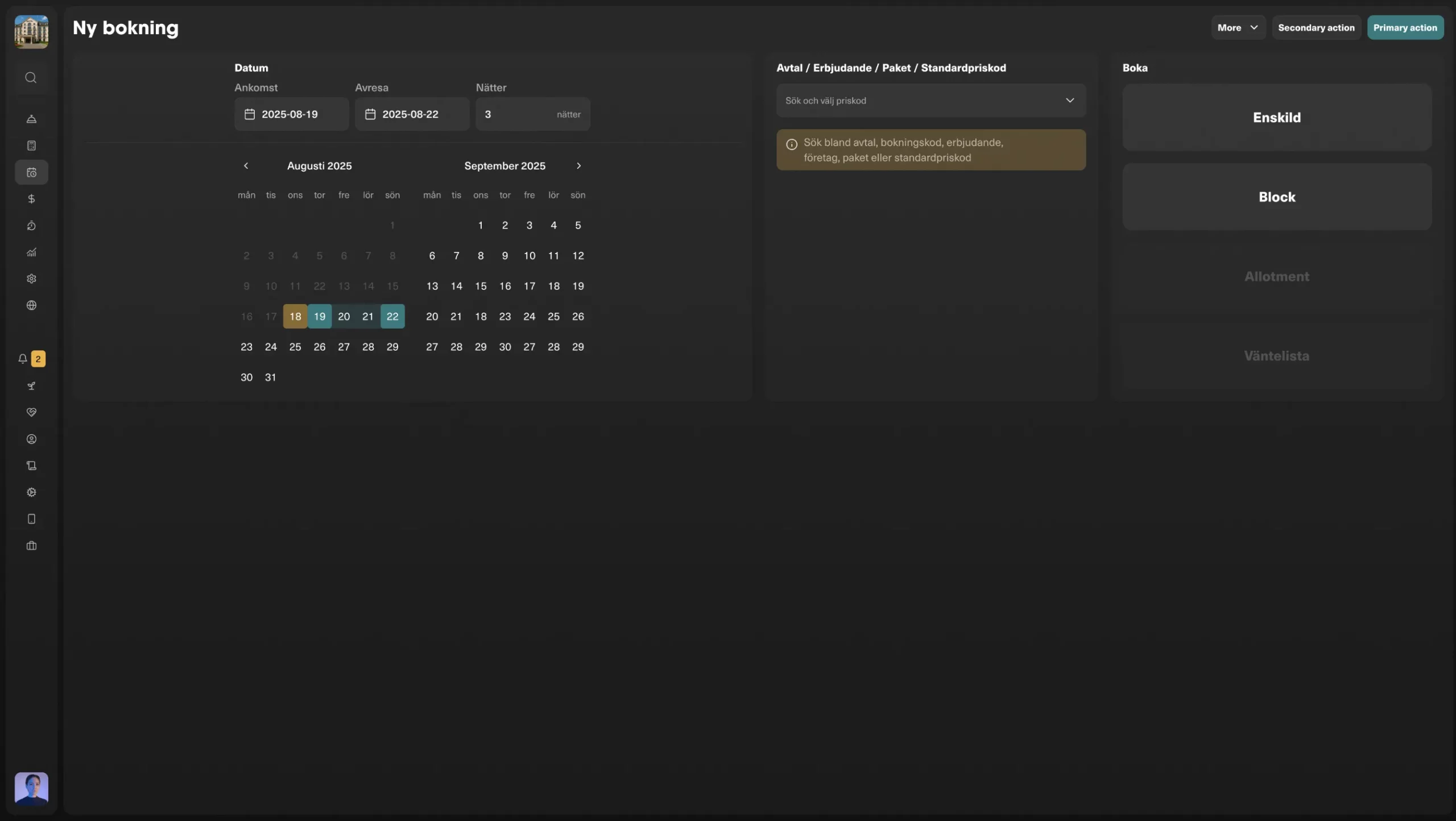Open the search tool in the sidebar

click(31, 78)
